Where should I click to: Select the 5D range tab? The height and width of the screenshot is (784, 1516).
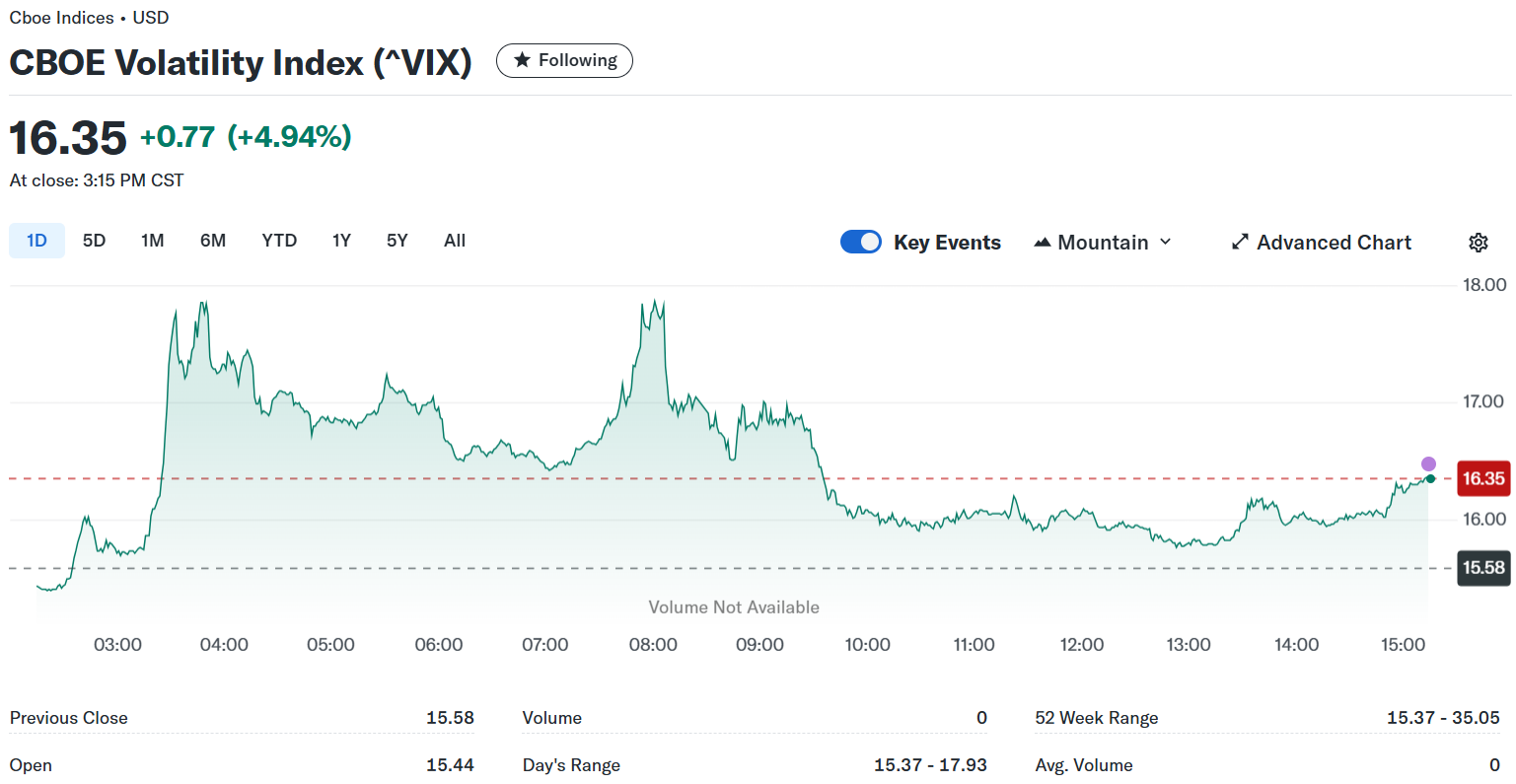click(x=94, y=241)
